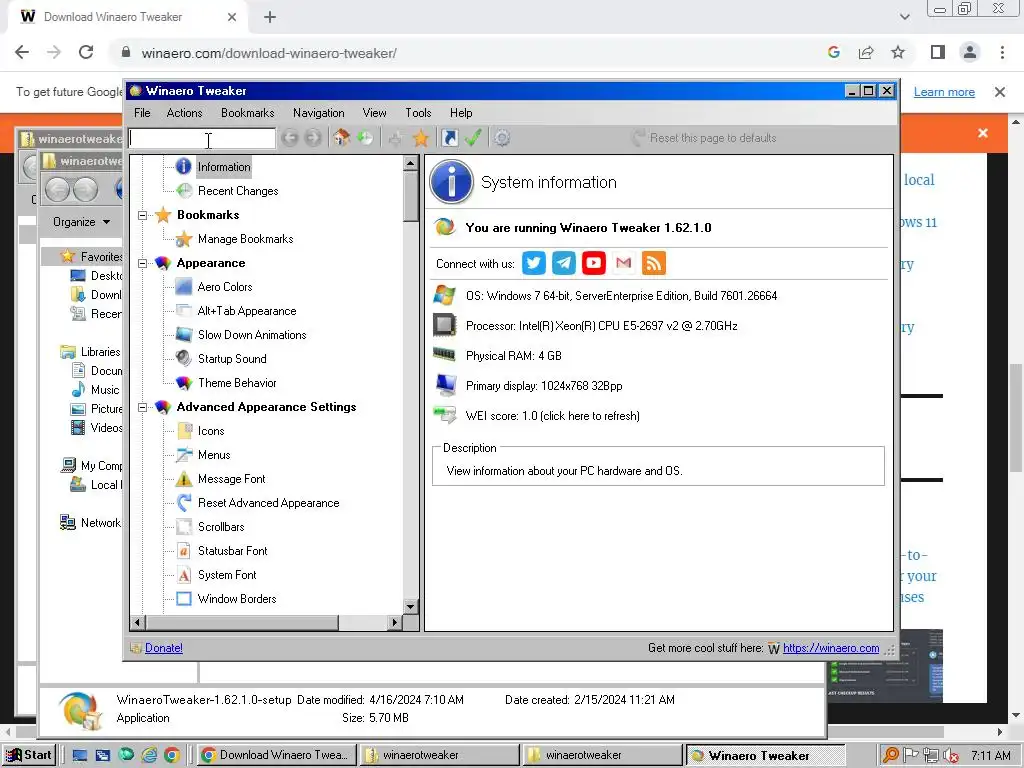This screenshot has height=768, width=1024.
Task: Select Manage Bookmarks tree item
Action: (246, 239)
